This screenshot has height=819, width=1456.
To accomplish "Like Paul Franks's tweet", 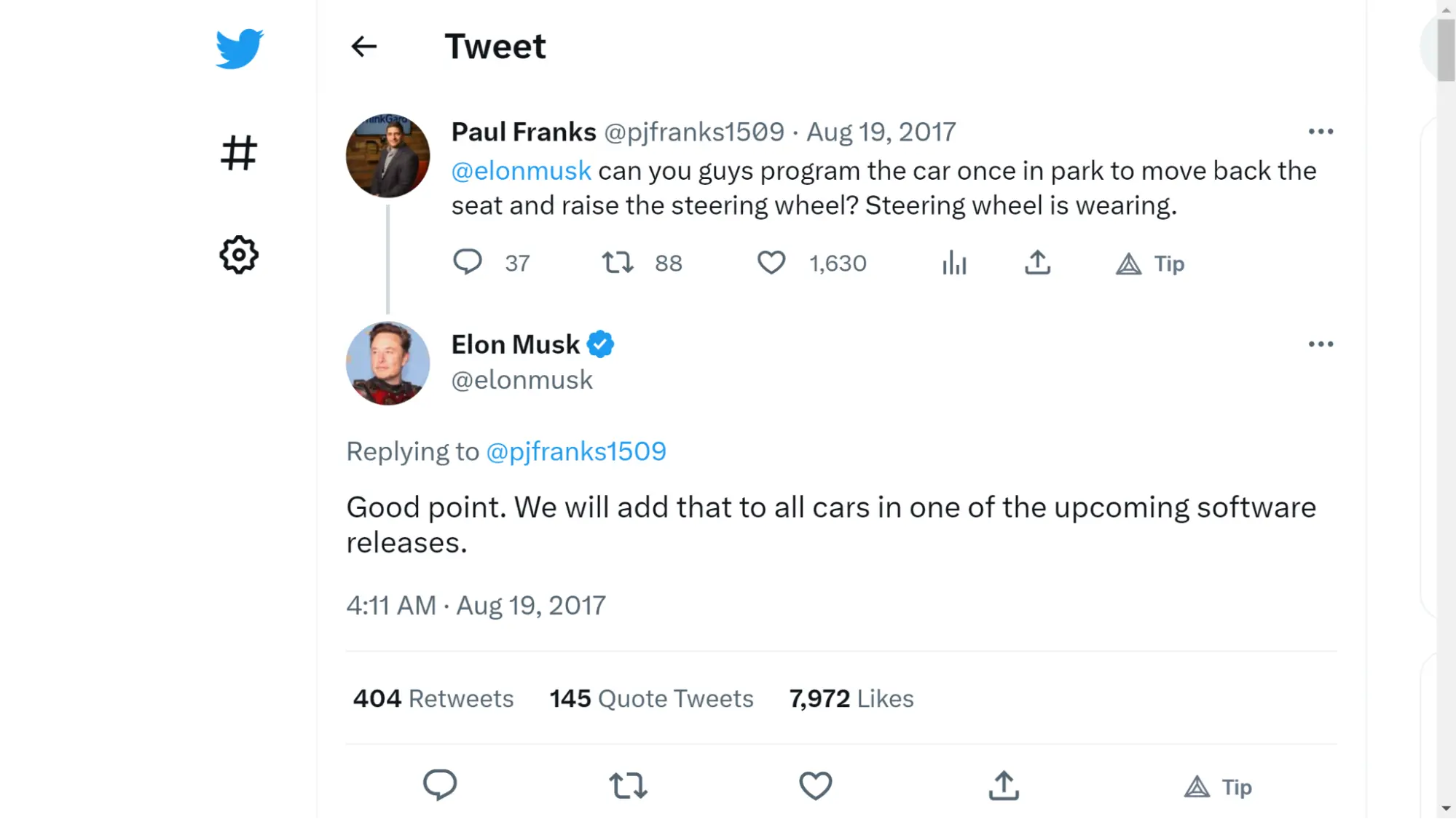I will click(x=772, y=263).
